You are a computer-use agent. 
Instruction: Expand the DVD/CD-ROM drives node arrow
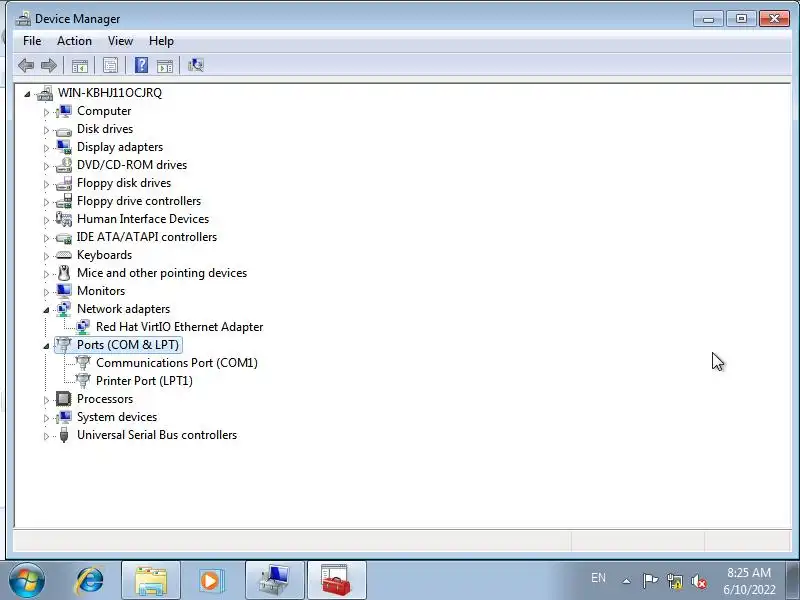tap(46, 166)
